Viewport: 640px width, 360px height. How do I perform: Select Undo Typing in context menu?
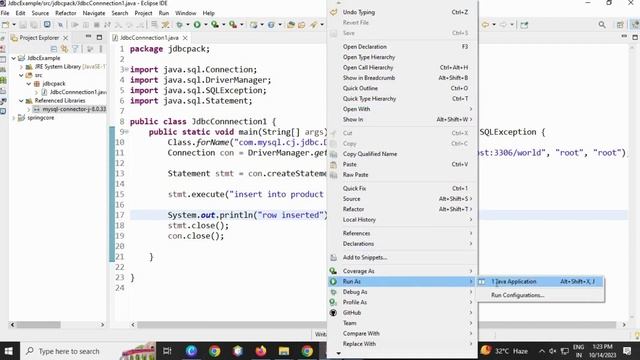[402, 12]
